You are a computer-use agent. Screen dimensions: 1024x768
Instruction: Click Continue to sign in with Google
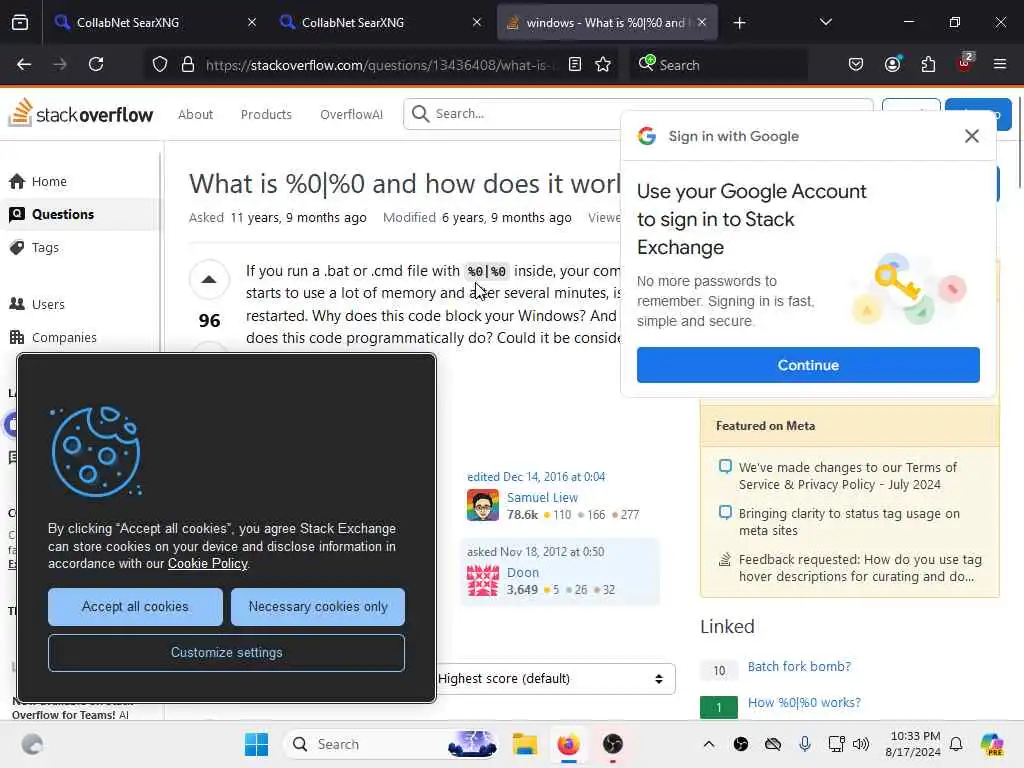pos(808,365)
